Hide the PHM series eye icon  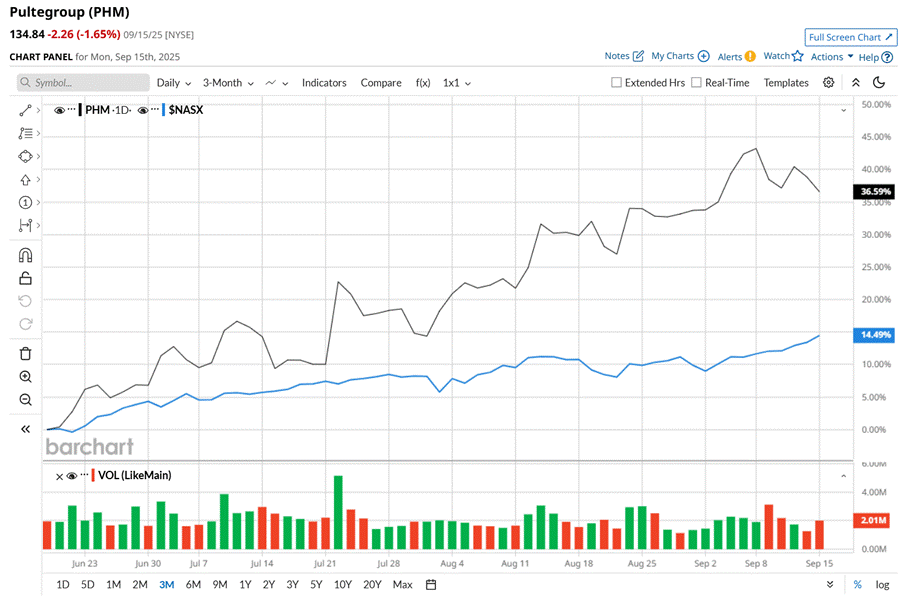point(59,110)
